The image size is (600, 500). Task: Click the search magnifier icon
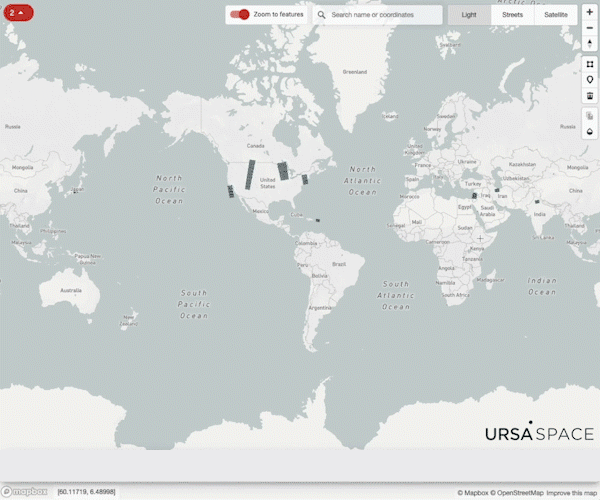[321, 15]
